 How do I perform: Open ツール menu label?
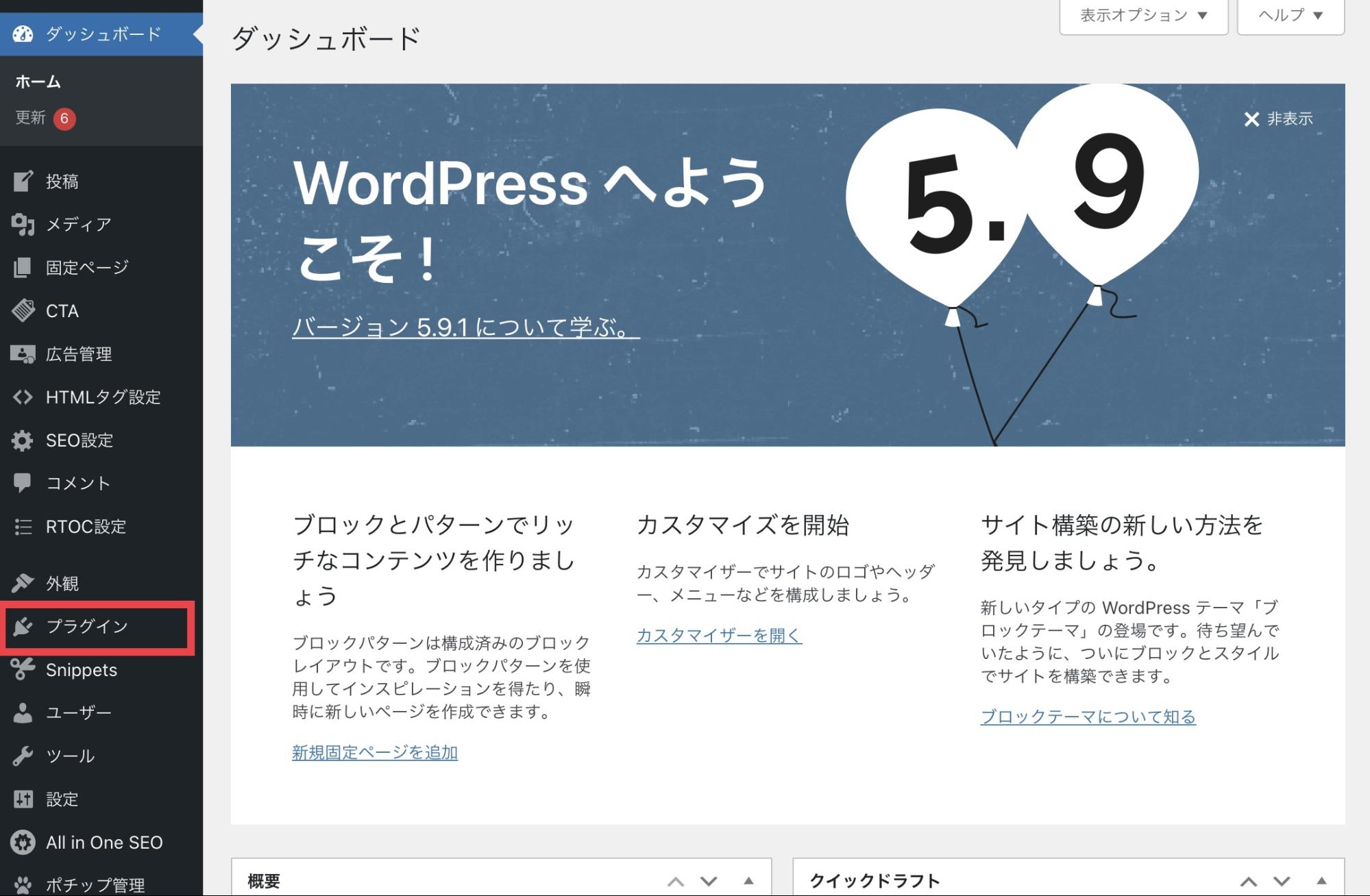point(71,756)
